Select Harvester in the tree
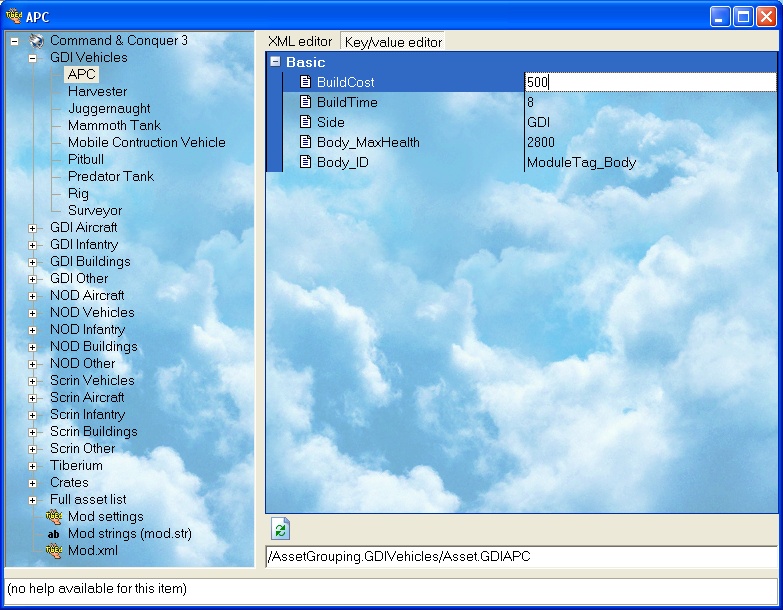Screen dimensions: 783x610 pos(97,91)
